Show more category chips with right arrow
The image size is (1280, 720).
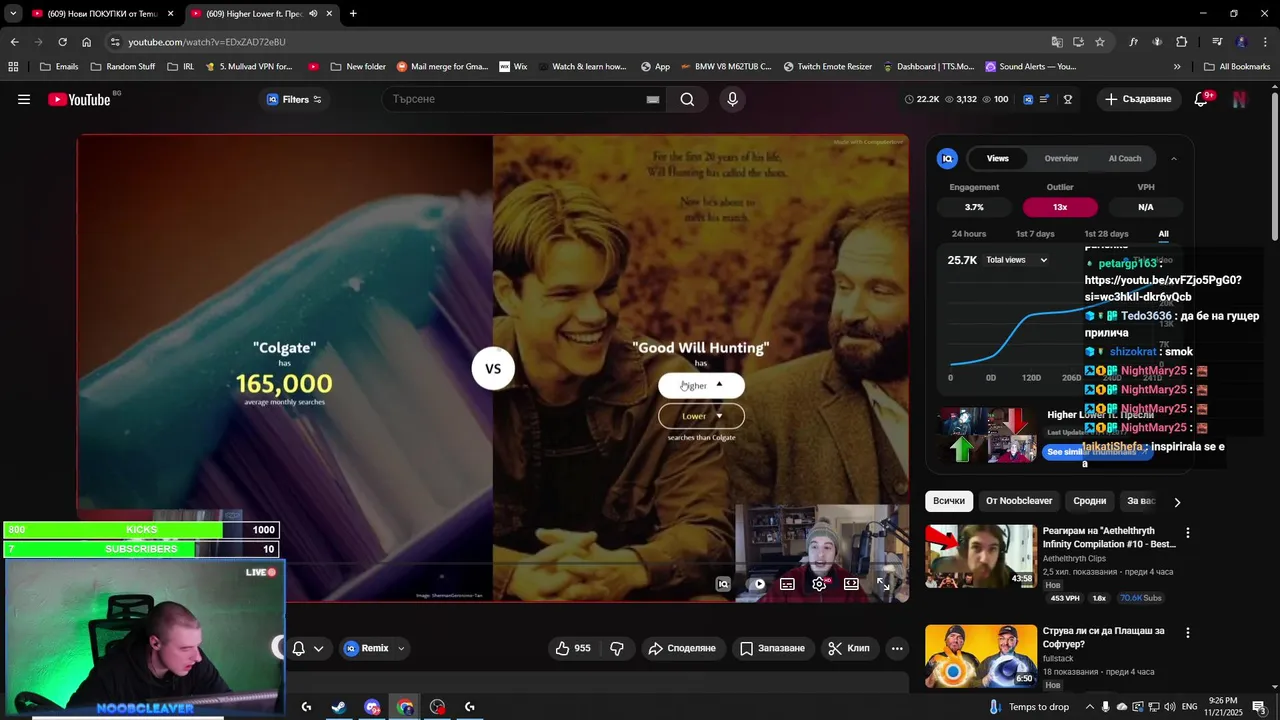(x=1177, y=502)
